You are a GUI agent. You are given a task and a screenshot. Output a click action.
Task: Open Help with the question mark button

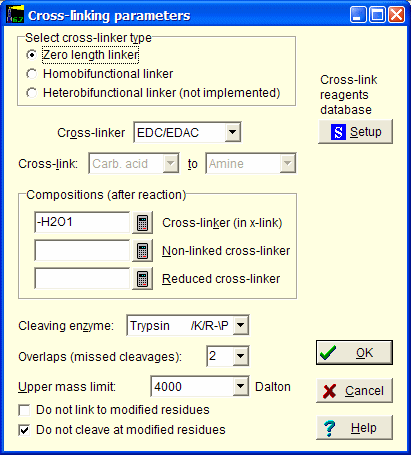(354, 427)
